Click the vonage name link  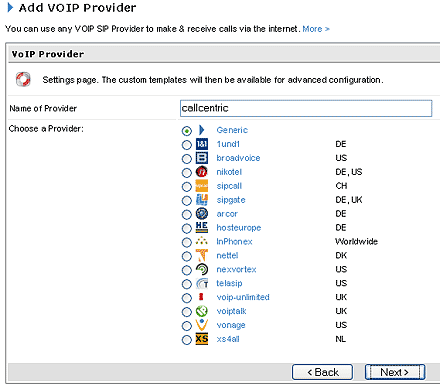[231, 325]
